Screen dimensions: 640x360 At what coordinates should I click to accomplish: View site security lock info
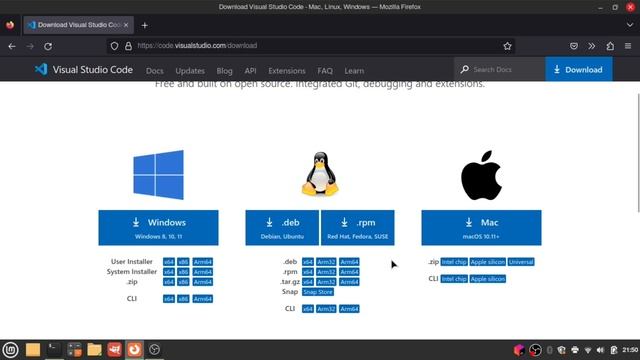[x=128, y=46]
